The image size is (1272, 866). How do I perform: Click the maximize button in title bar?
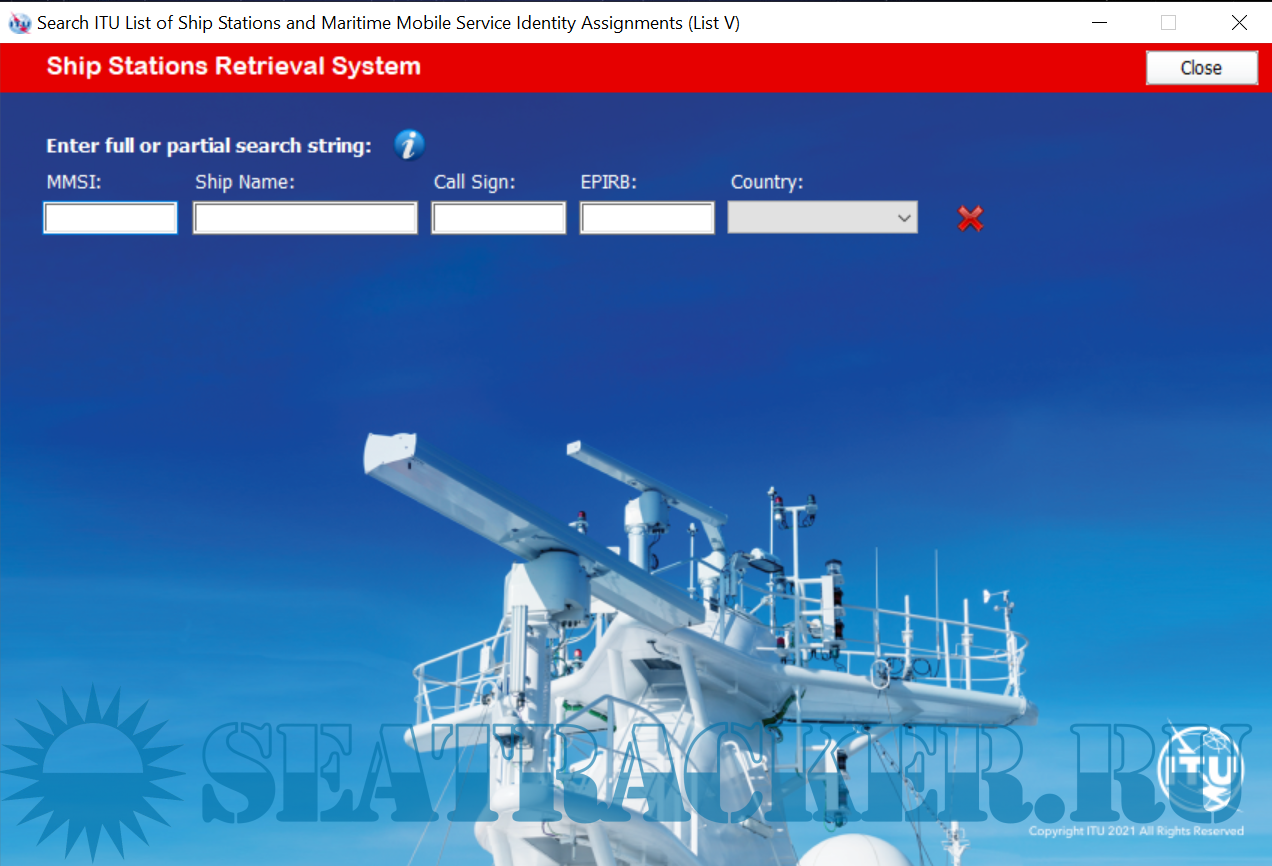point(1168,22)
